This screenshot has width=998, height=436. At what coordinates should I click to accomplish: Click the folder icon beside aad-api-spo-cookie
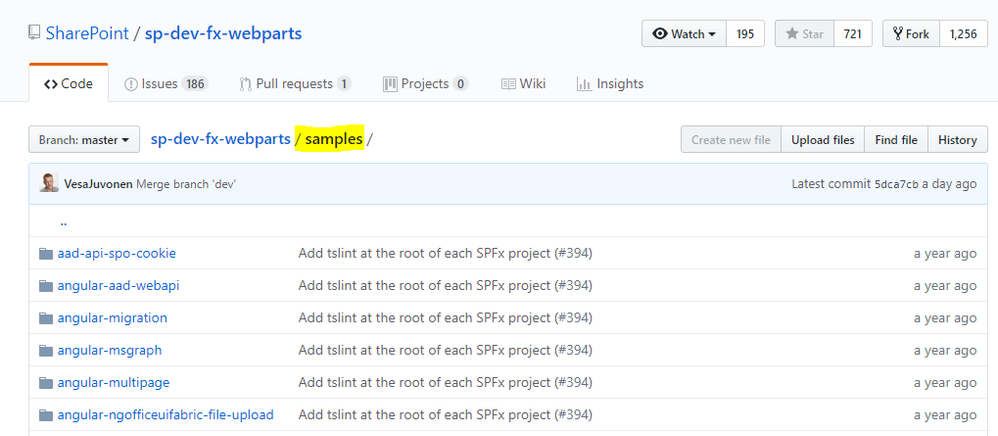45,253
